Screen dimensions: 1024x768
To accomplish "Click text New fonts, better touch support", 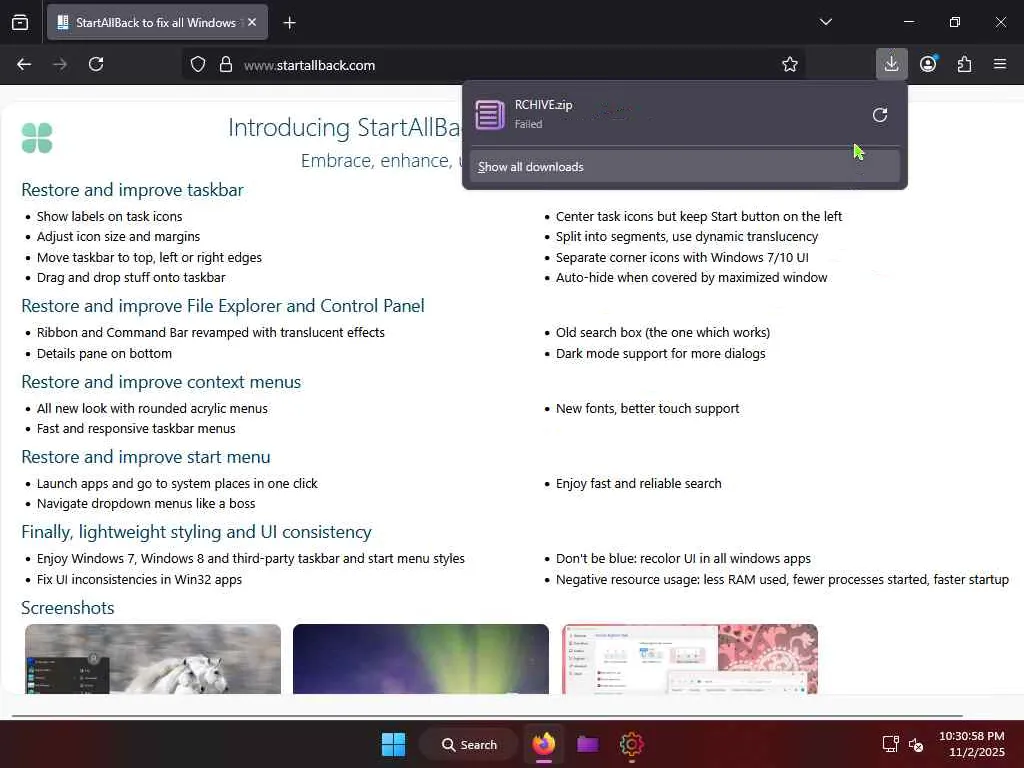I will coord(647,409).
